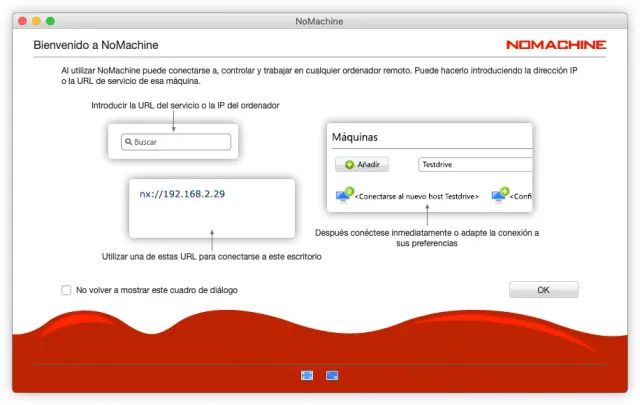Click the Máquinas panel heading
Image resolution: width=640 pixels, height=405 pixels.
tap(355, 136)
